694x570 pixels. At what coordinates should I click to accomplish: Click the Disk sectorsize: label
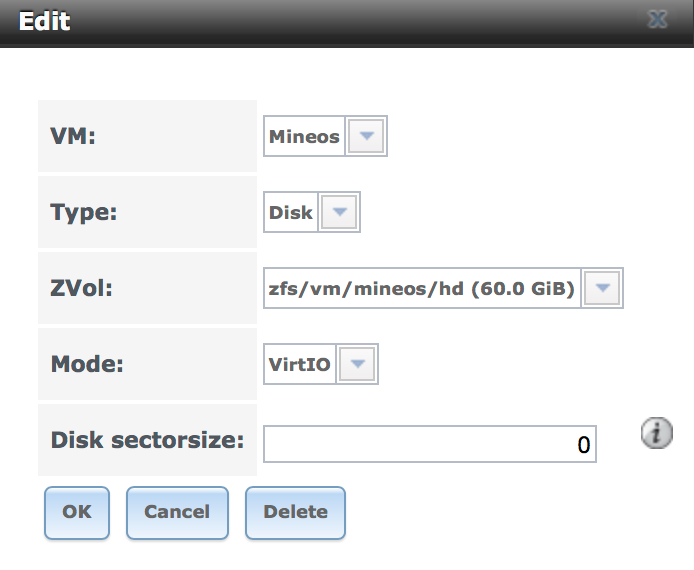147,439
